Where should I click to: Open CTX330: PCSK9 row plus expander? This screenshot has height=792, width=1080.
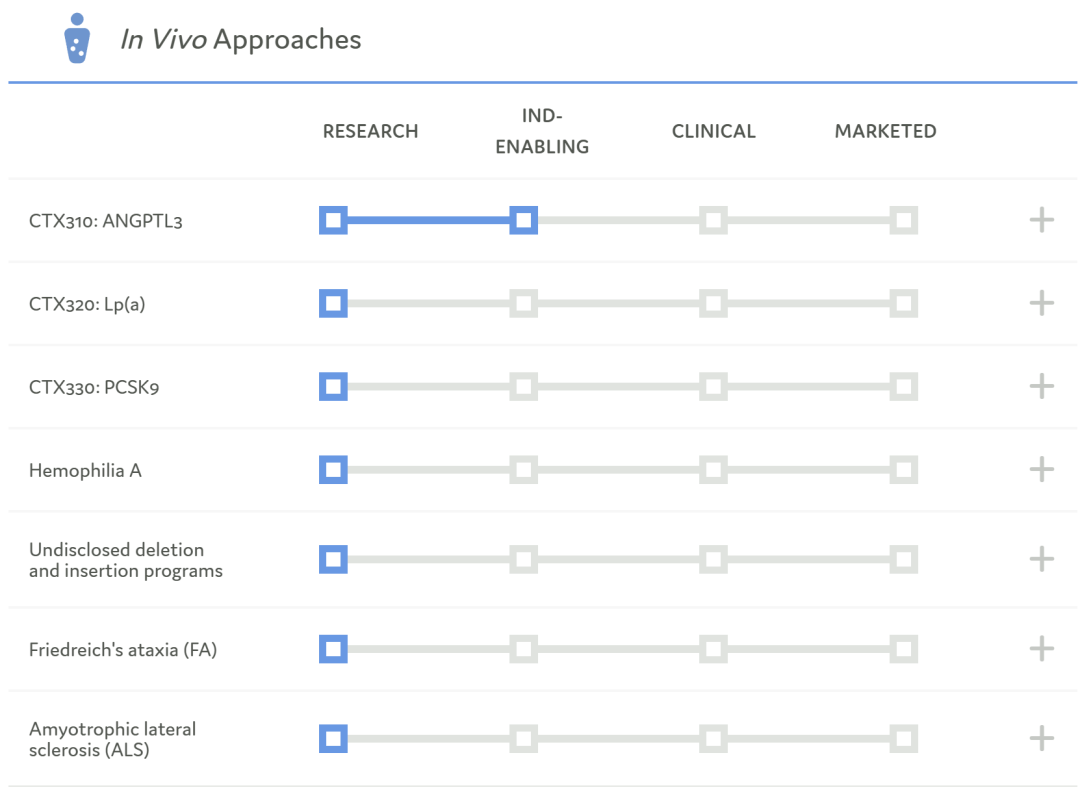point(1042,386)
